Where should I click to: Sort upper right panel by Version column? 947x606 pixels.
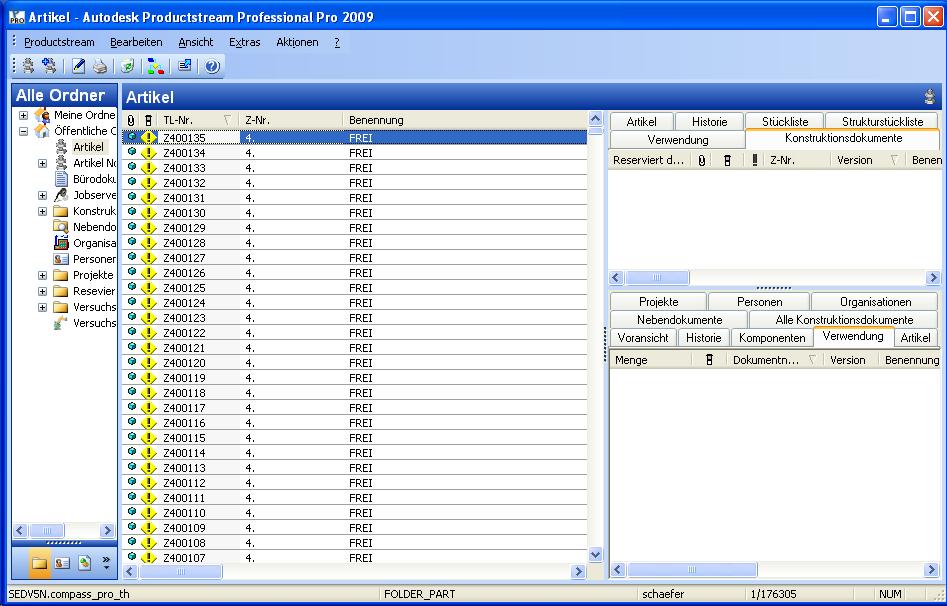click(x=866, y=160)
